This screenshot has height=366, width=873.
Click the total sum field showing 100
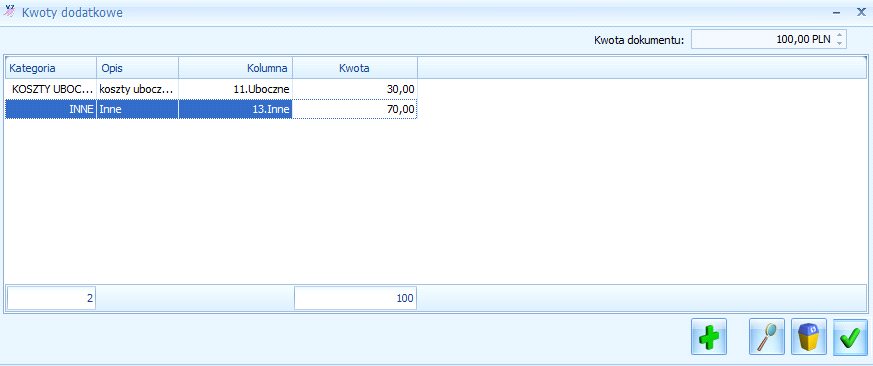point(355,298)
